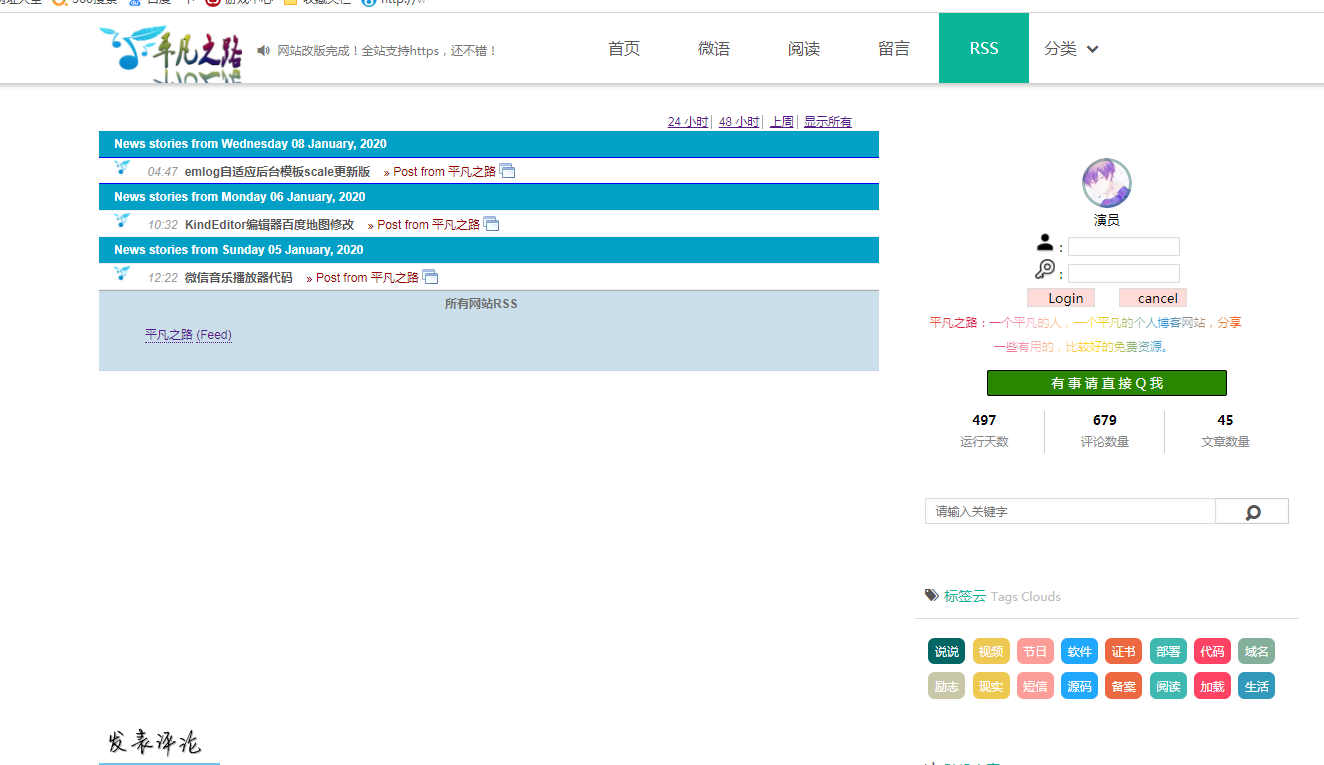The height and width of the screenshot is (765, 1324).
Task: Open window icon beside emlog post
Action: pos(508,171)
